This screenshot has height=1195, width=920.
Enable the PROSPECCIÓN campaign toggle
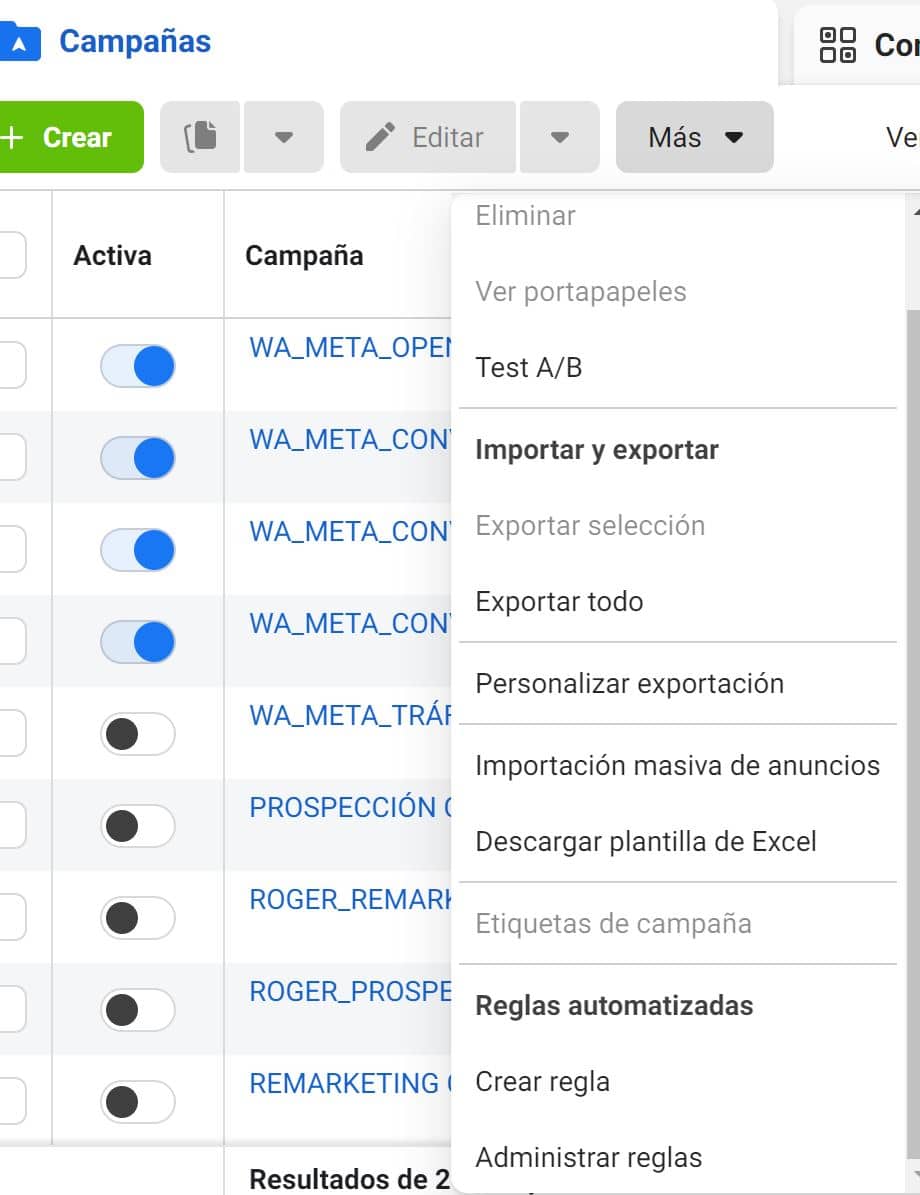tap(138, 826)
